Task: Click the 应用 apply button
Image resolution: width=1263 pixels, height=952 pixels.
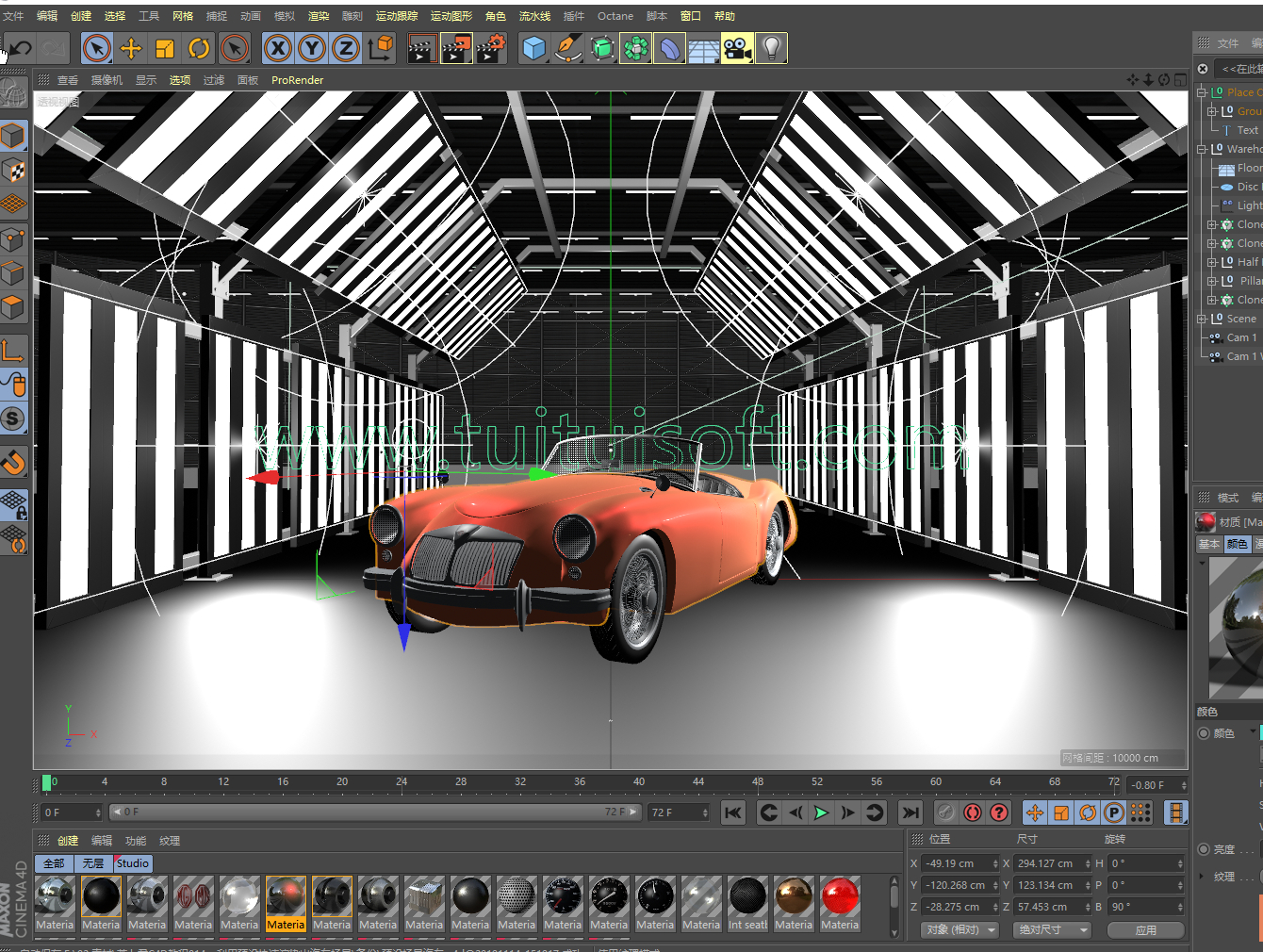Action: point(1146,930)
